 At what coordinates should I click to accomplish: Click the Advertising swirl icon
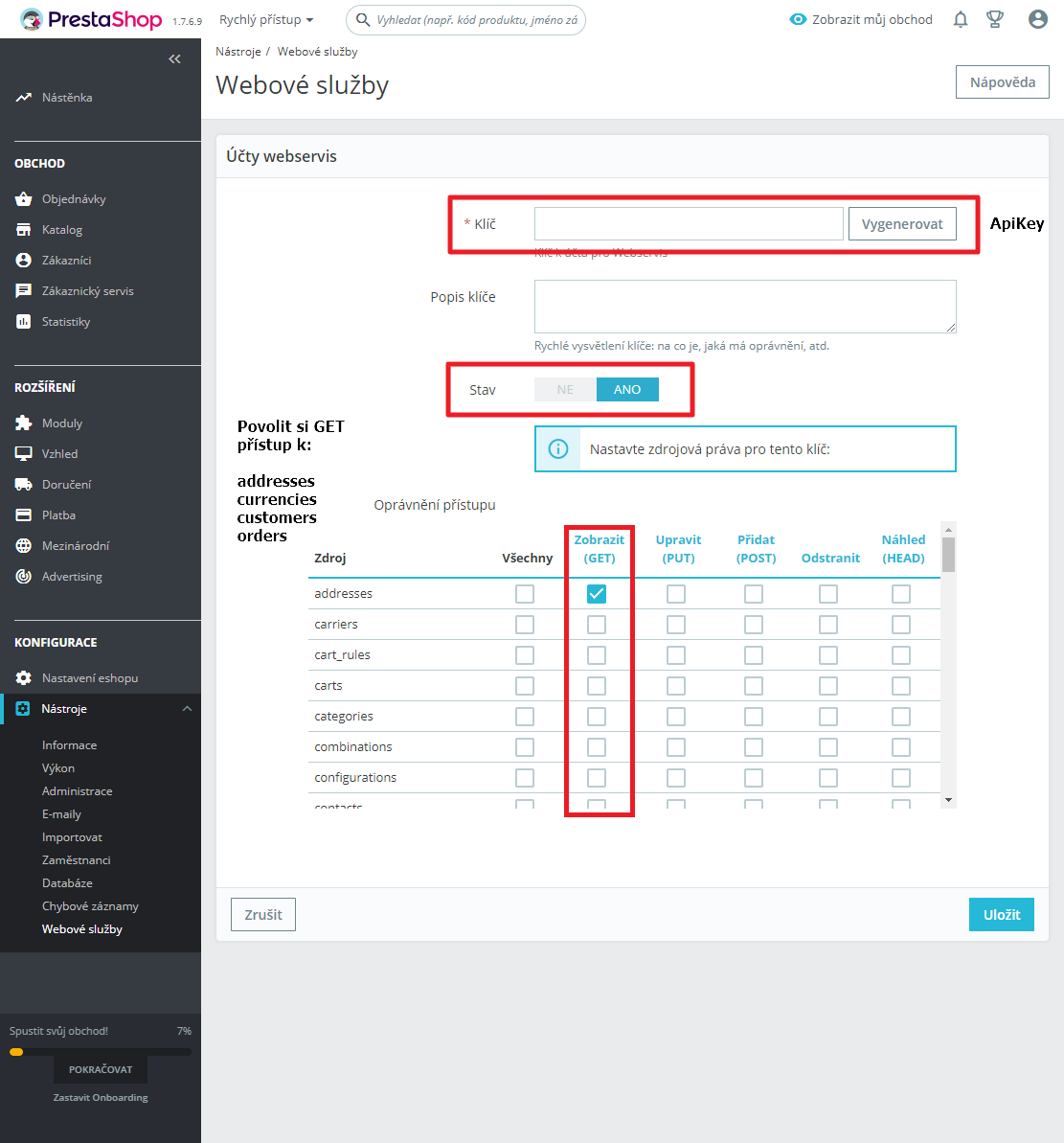tap(23, 576)
